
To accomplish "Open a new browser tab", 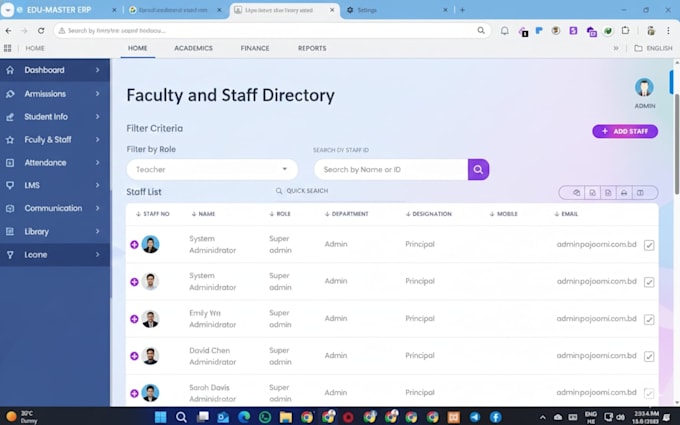I will pyautogui.click(x=462, y=10).
